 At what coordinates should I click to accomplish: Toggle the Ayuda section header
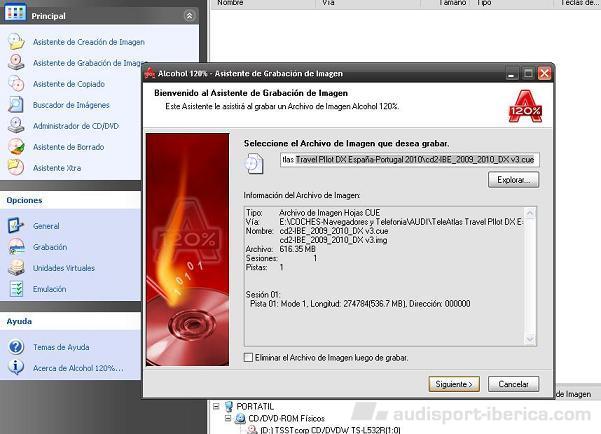click(x=71, y=321)
